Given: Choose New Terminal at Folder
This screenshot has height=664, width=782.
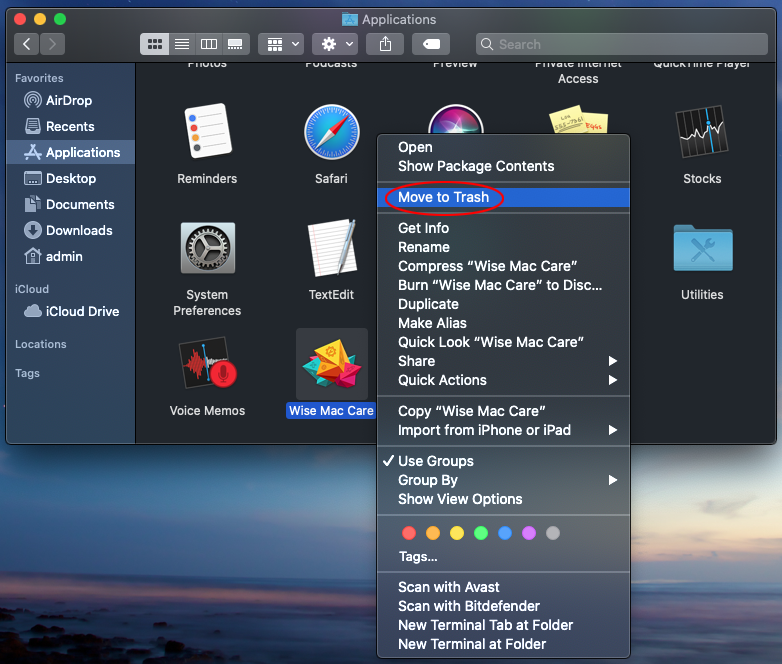Looking at the screenshot, I should (504, 644).
